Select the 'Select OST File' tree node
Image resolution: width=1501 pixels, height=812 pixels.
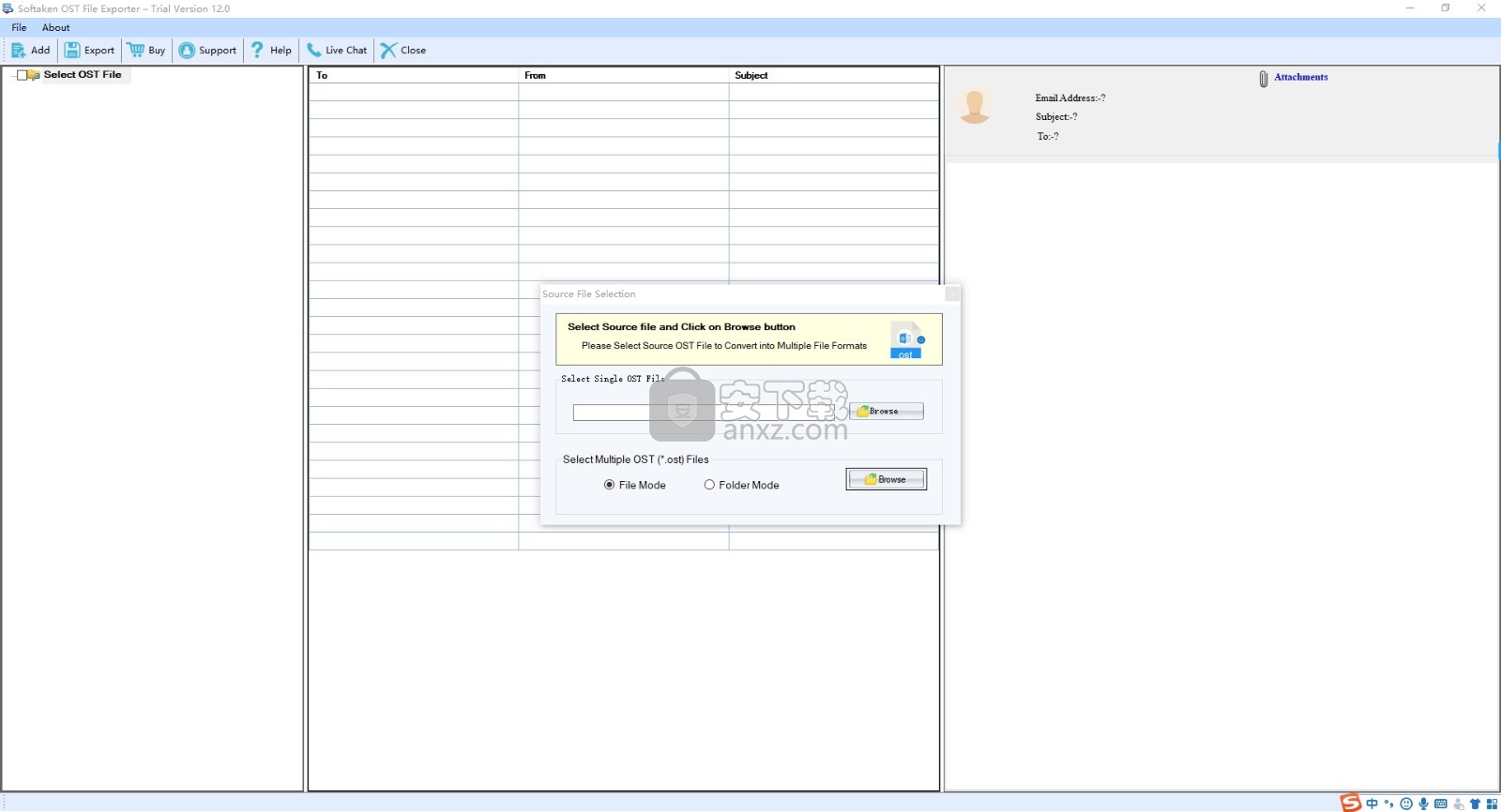tap(83, 75)
